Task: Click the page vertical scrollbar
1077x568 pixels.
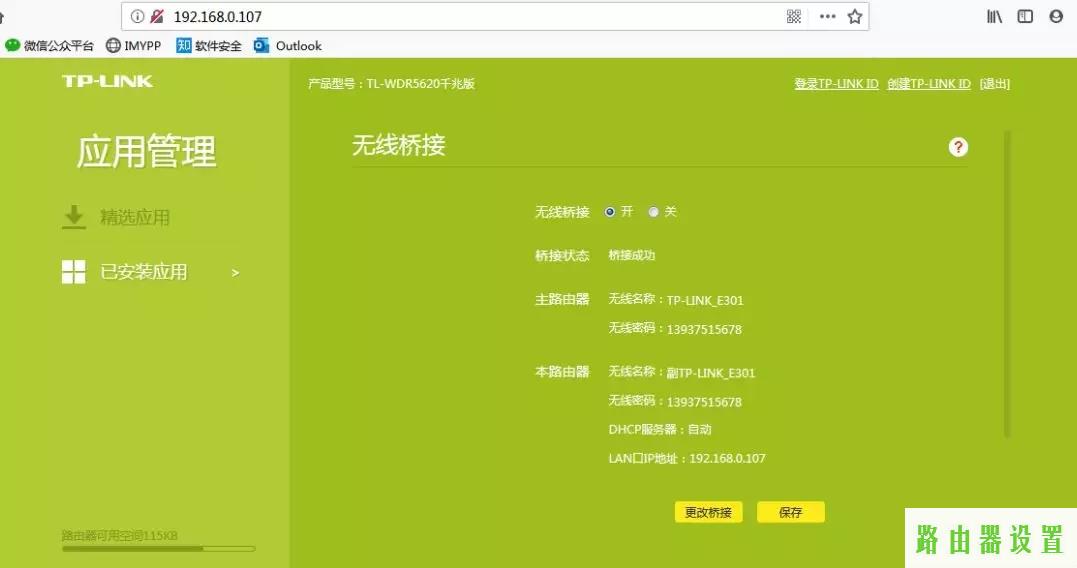Action: coord(1007,284)
